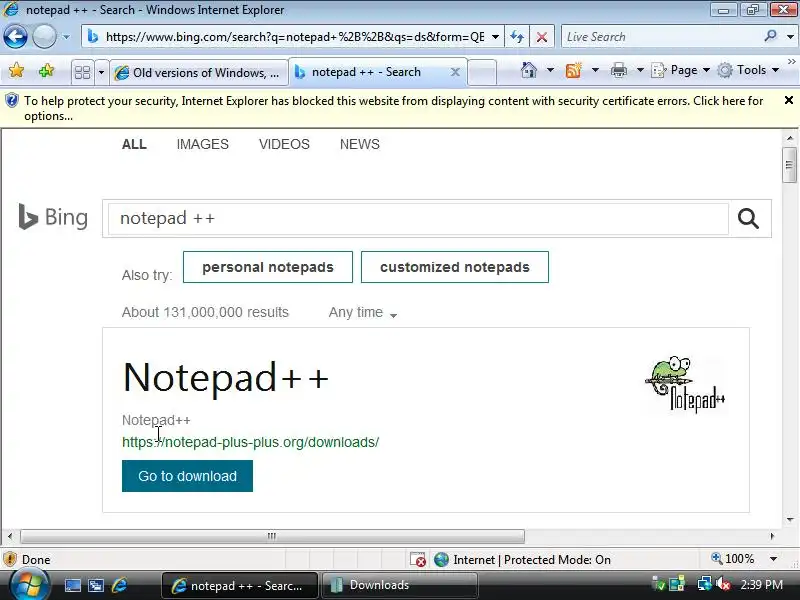Click the Bing search query box
Image resolution: width=800 pixels, height=600 pixels.
point(418,218)
